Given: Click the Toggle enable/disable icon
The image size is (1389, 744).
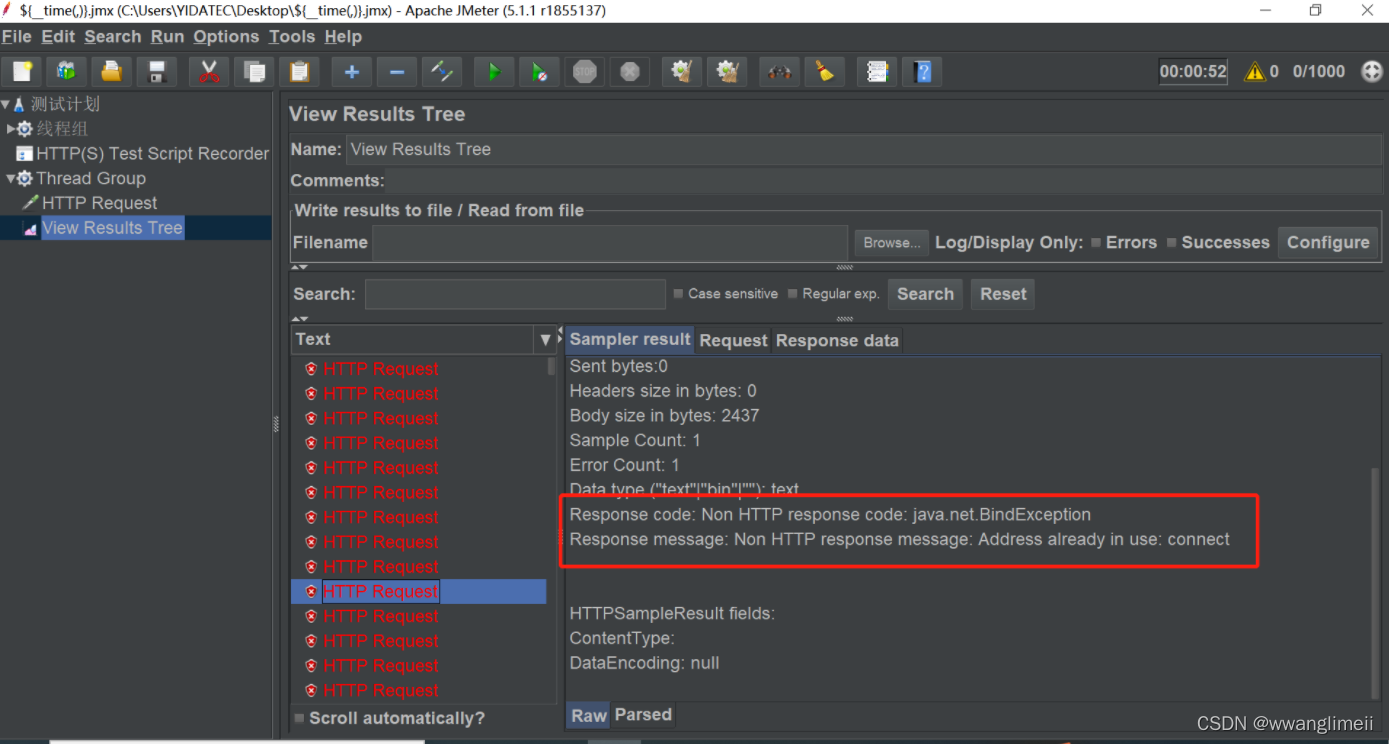Looking at the screenshot, I should click(x=441, y=71).
